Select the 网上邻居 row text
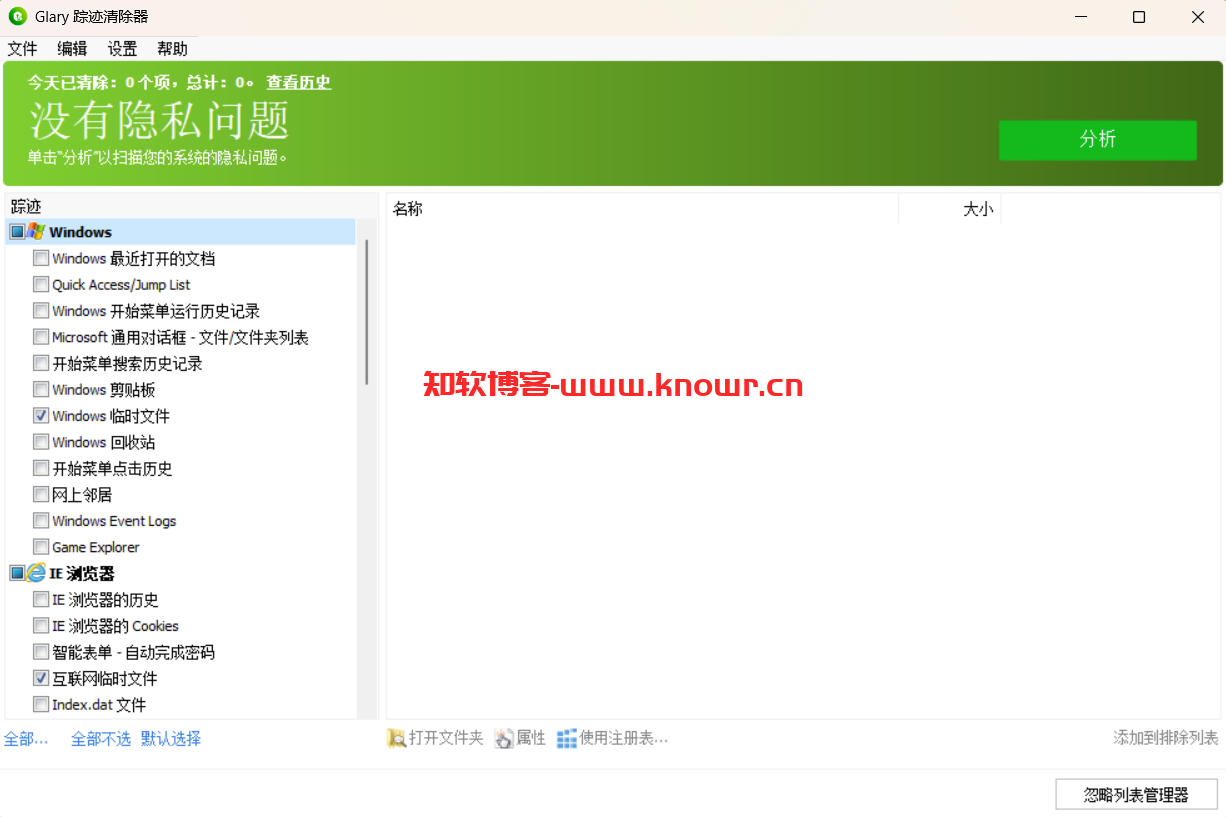This screenshot has height=817, width=1226. pos(82,494)
